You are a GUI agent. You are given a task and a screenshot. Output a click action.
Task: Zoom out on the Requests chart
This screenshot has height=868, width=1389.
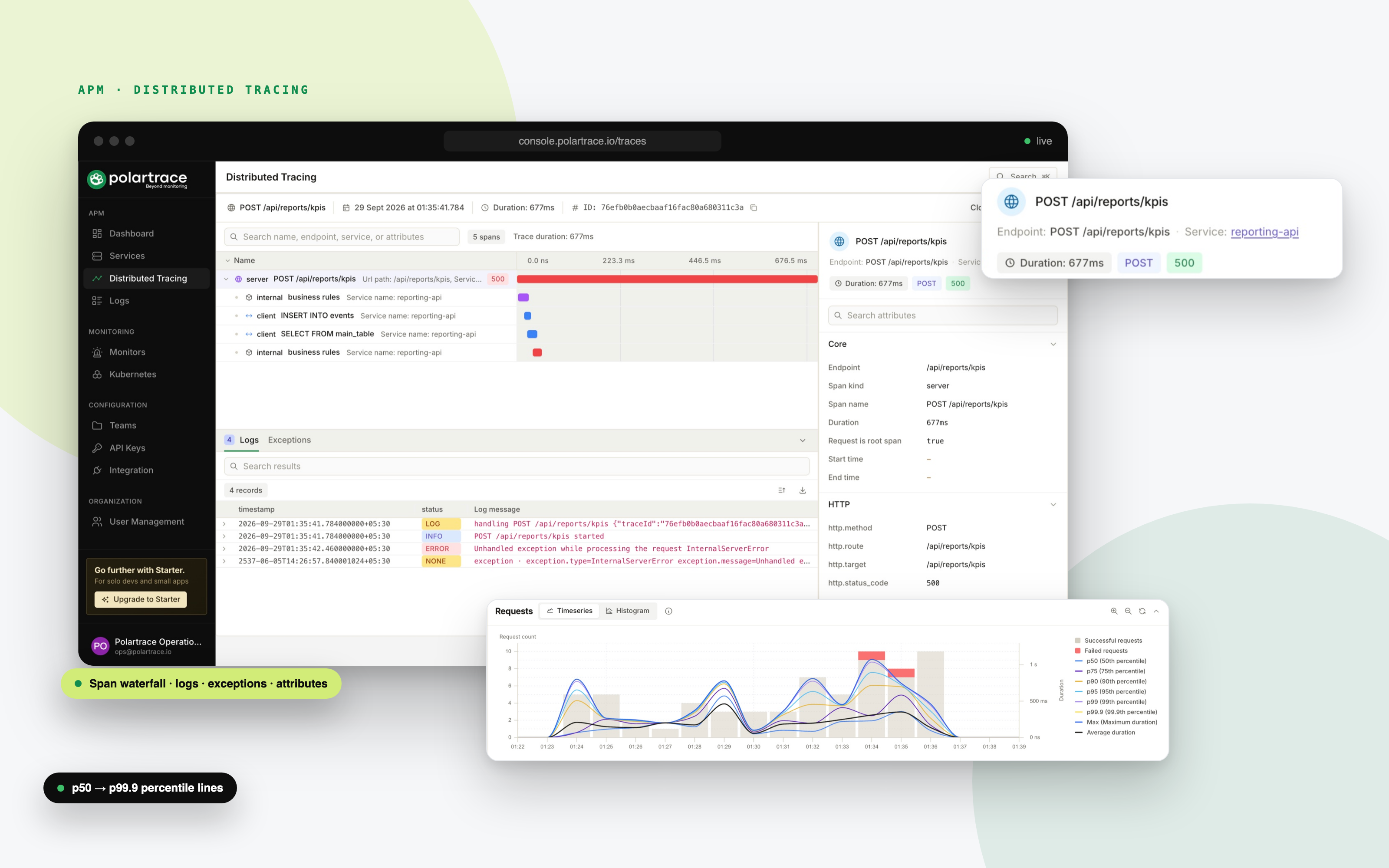(x=1129, y=611)
